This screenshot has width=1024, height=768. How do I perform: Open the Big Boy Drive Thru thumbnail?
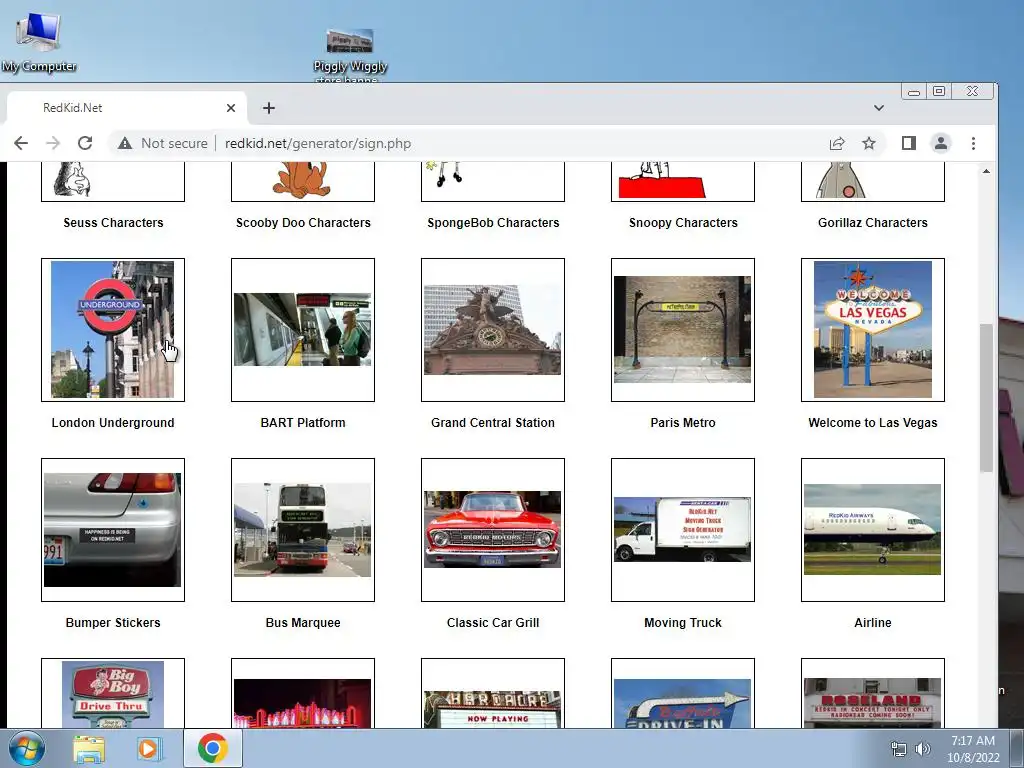pos(113,694)
